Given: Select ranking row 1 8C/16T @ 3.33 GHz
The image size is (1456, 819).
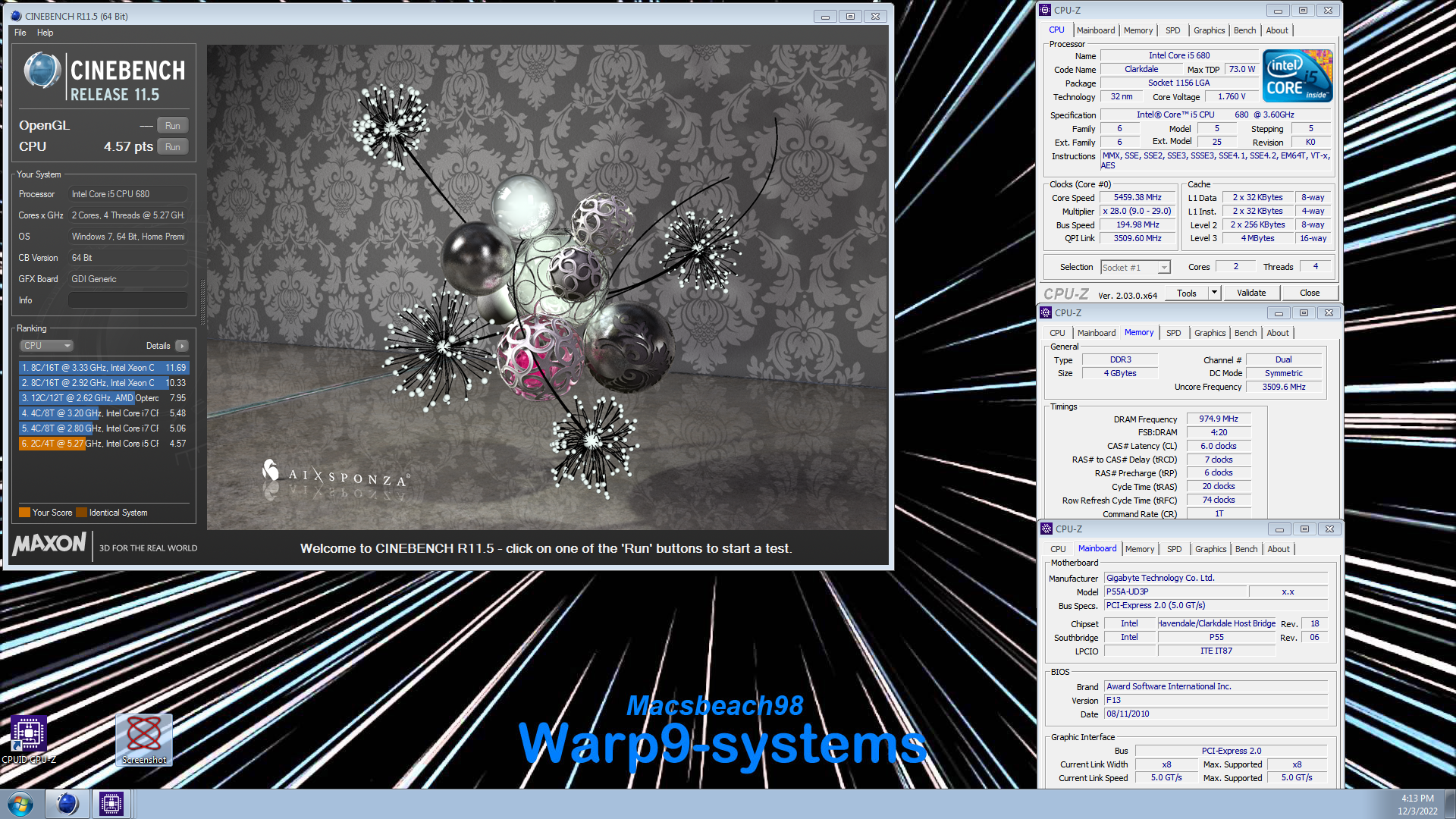Looking at the screenshot, I should 103,368.
